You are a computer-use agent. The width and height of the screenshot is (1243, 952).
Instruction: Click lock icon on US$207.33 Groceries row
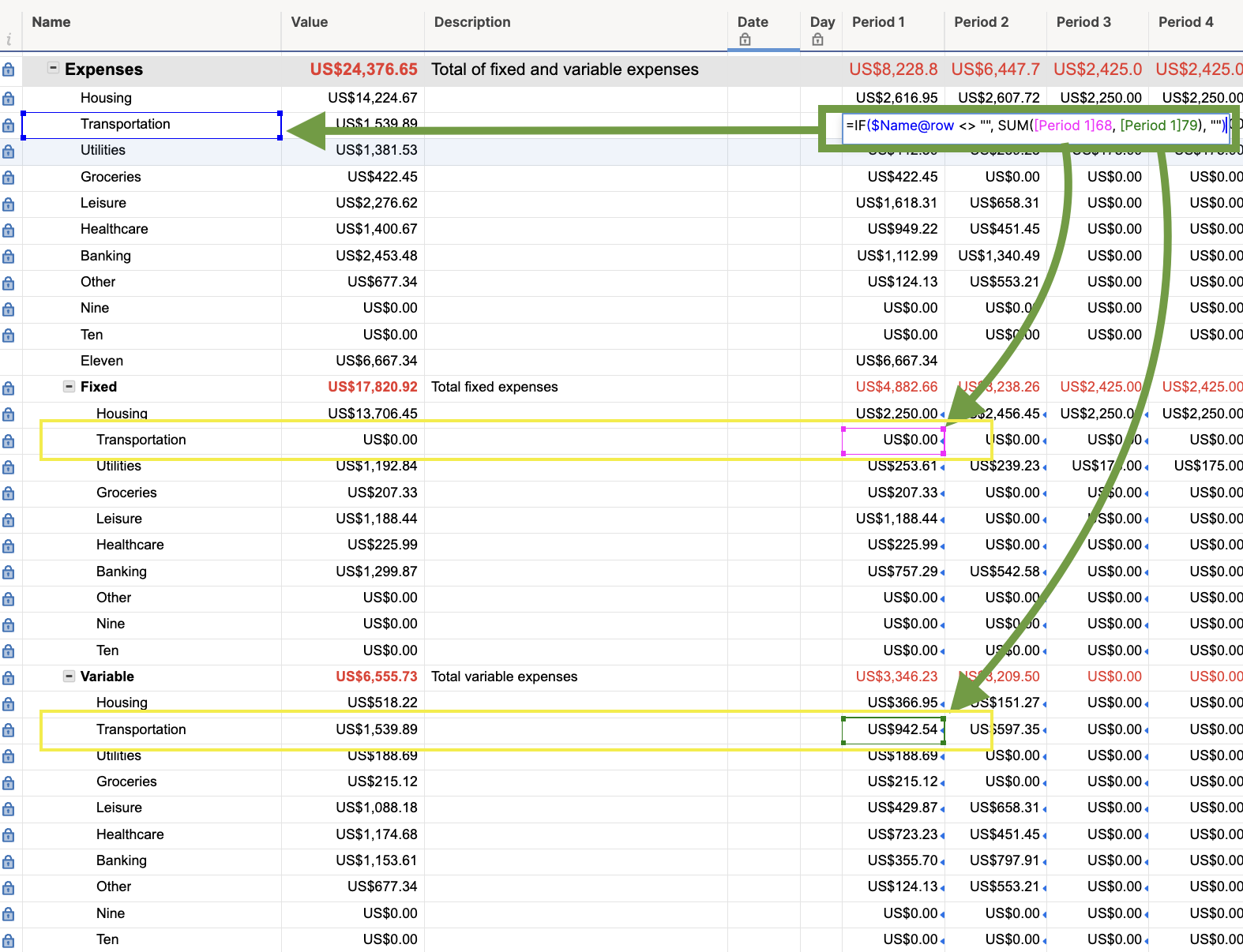coord(8,493)
